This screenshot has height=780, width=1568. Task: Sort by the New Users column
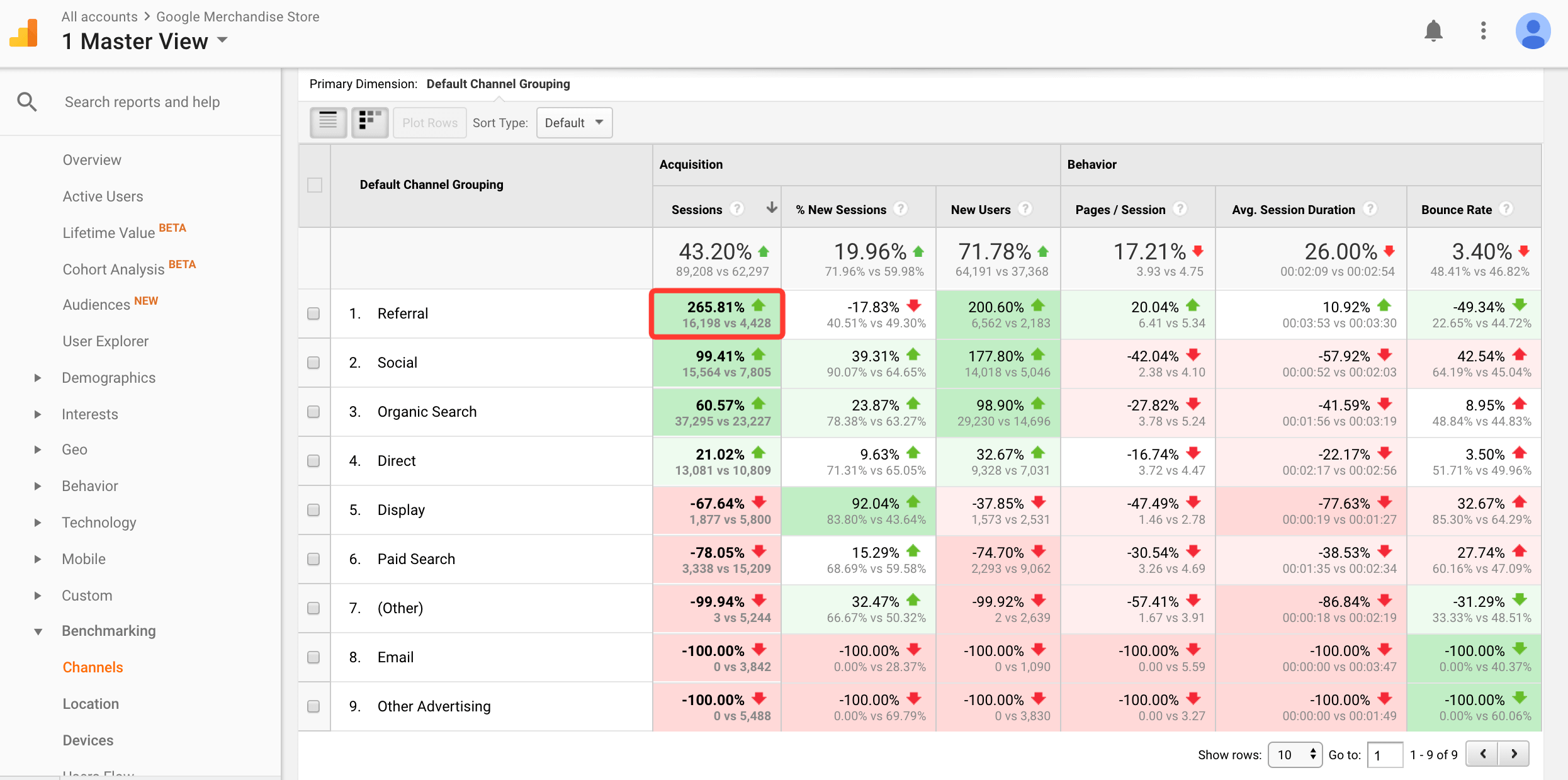(x=981, y=210)
